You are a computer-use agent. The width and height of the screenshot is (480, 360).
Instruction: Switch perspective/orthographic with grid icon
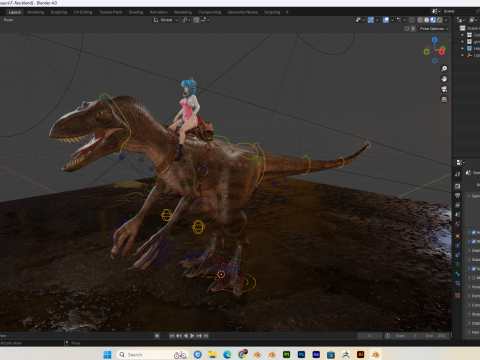click(x=444, y=99)
